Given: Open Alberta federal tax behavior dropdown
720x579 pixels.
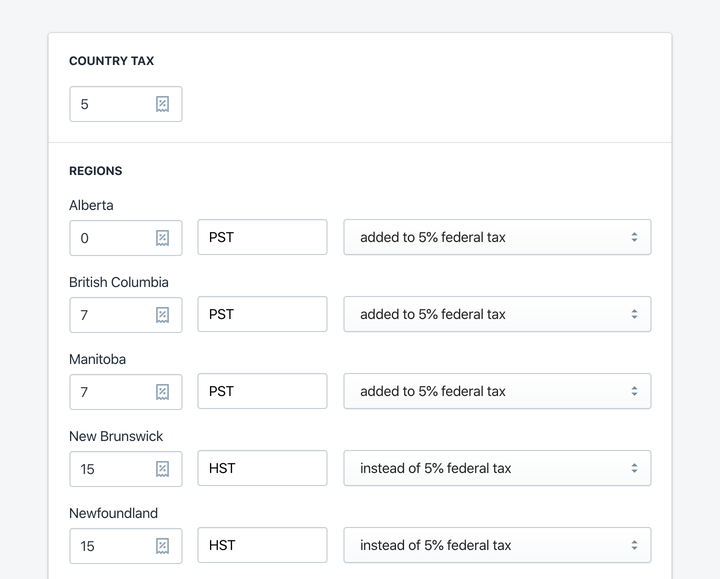Looking at the screenshot, I should tap(497, 237).
